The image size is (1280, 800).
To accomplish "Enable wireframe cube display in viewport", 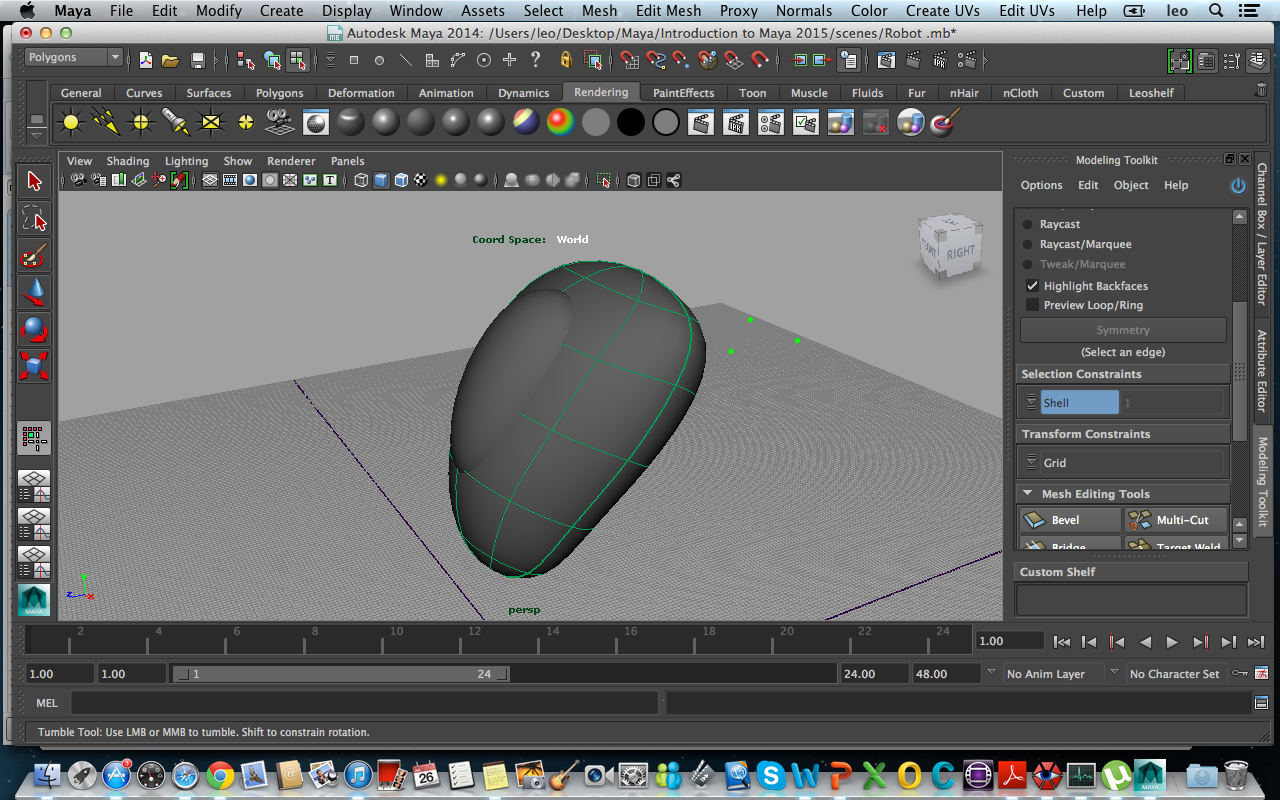I will click(361, 181).
